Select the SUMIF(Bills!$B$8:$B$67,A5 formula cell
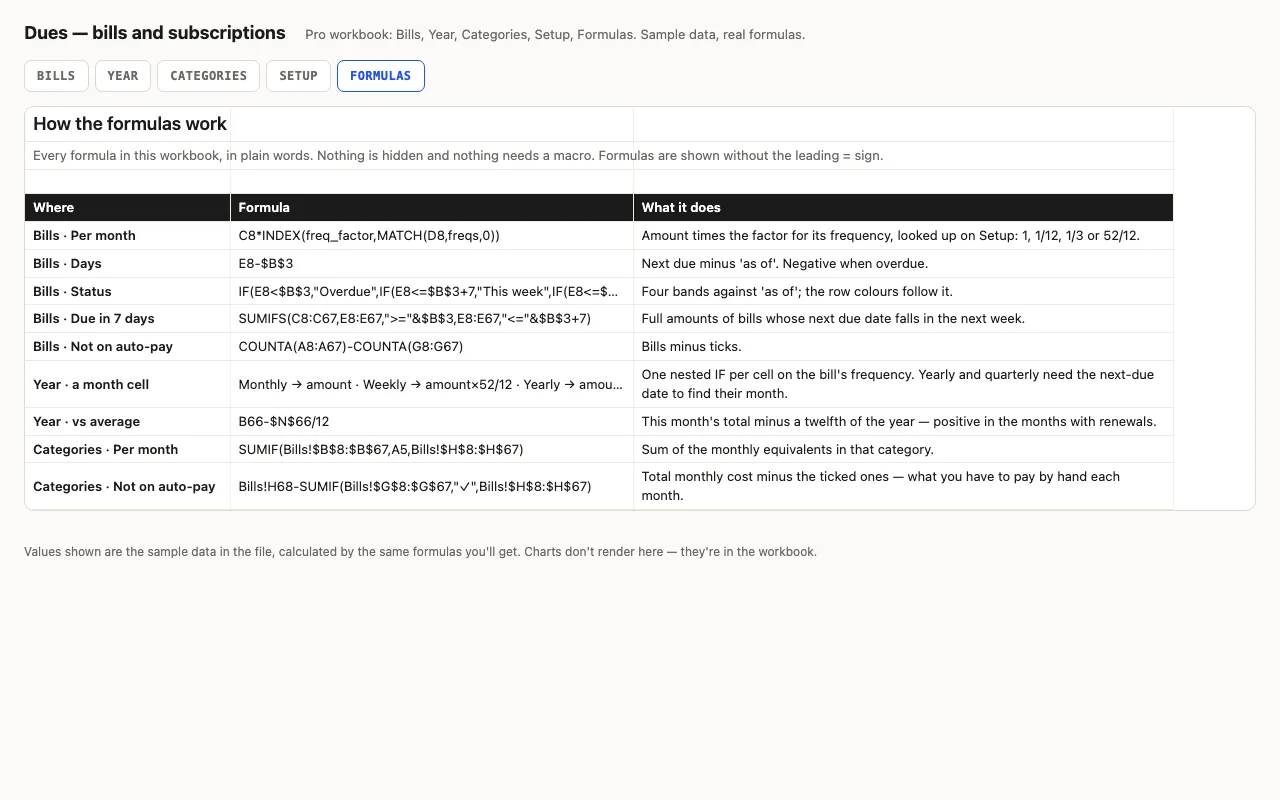 (432, 450)
